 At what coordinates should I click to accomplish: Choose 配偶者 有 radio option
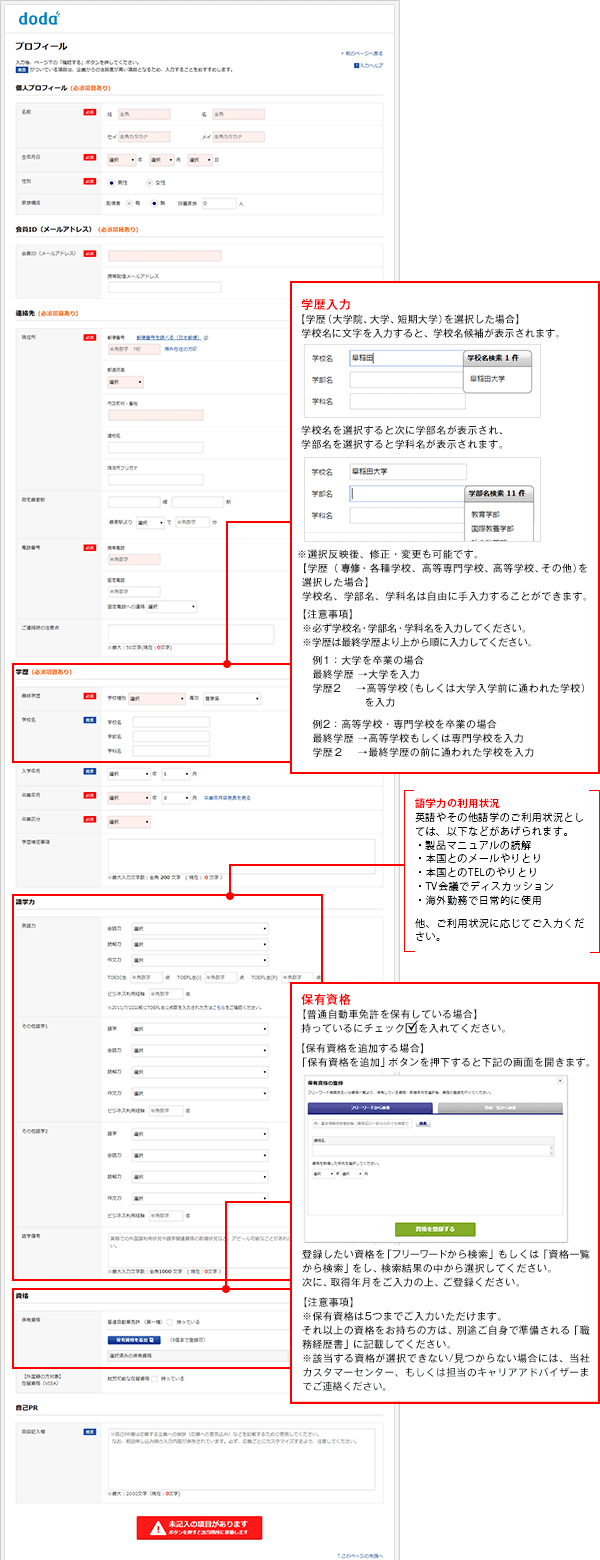pyautogui.click(x=131, y=203)
